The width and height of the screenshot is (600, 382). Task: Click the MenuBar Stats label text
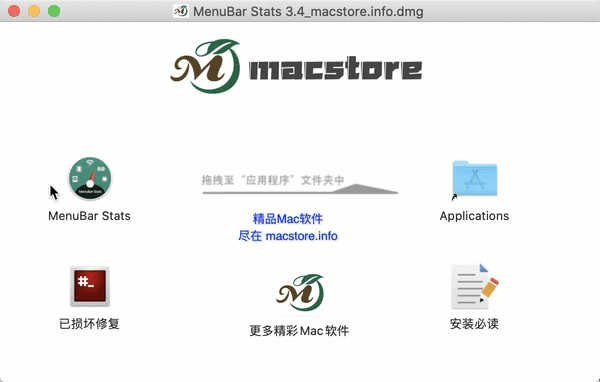click(89, 216)
